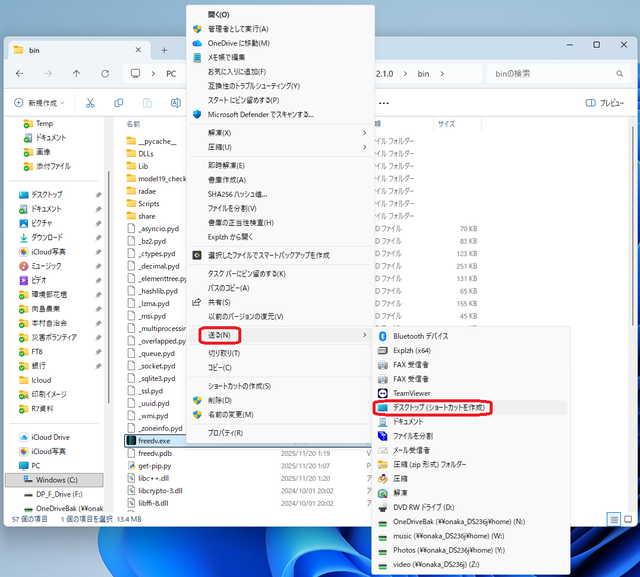The height and width of the screenshot is (577, 640).
Task: Click 共有(S) in context menu
Action: click(x=280, y=302)
